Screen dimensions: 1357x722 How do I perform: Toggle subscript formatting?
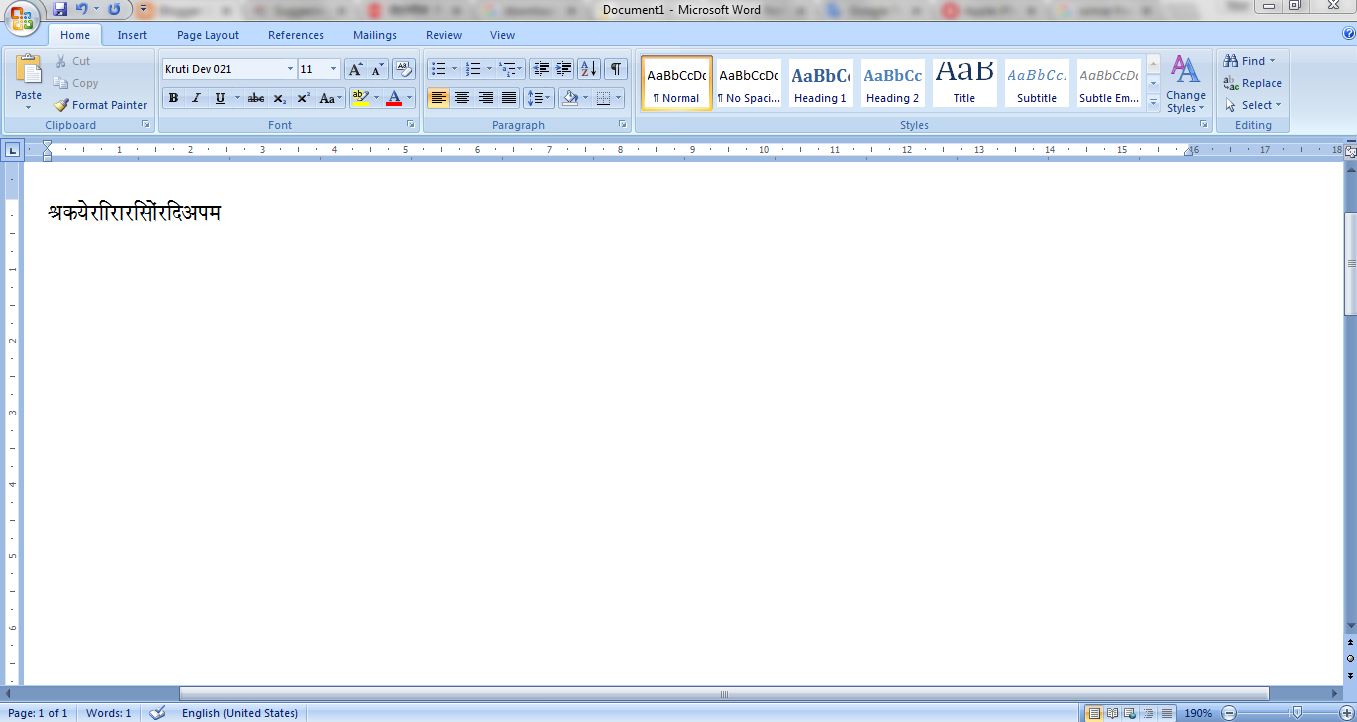coord(280,98)
